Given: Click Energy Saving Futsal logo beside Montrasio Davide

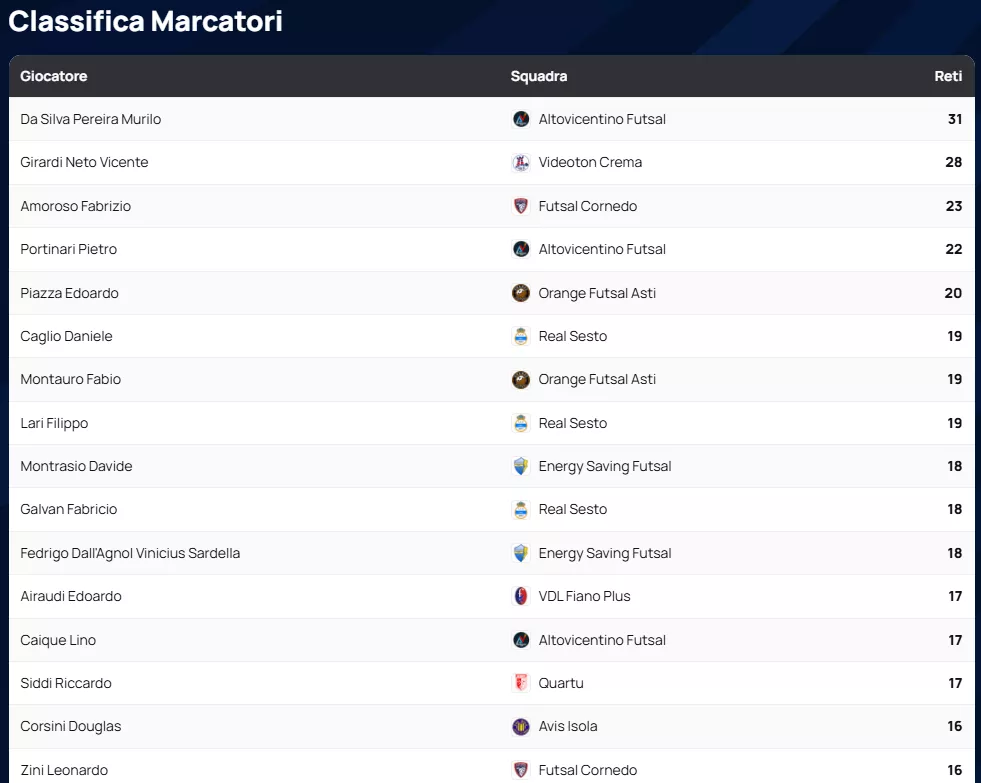Looking at the screenshot, I should tap(521, 466).
